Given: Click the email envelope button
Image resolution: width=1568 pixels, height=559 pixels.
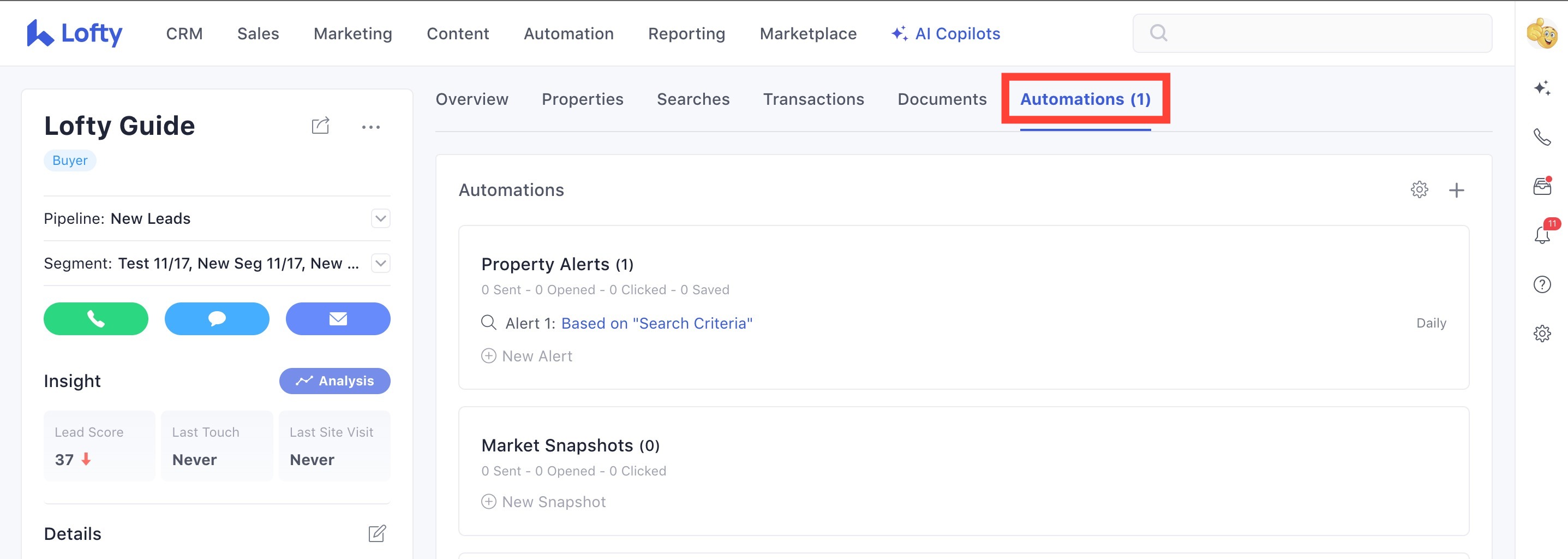Looking at the screenshot, I should tap(338, 318).
